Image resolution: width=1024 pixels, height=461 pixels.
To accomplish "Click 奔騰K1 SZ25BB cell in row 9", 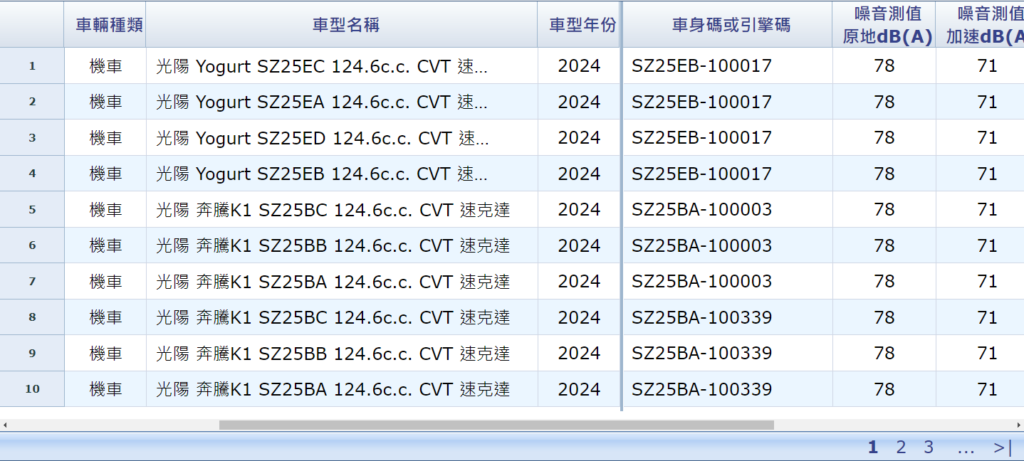I will pos(342,353).
